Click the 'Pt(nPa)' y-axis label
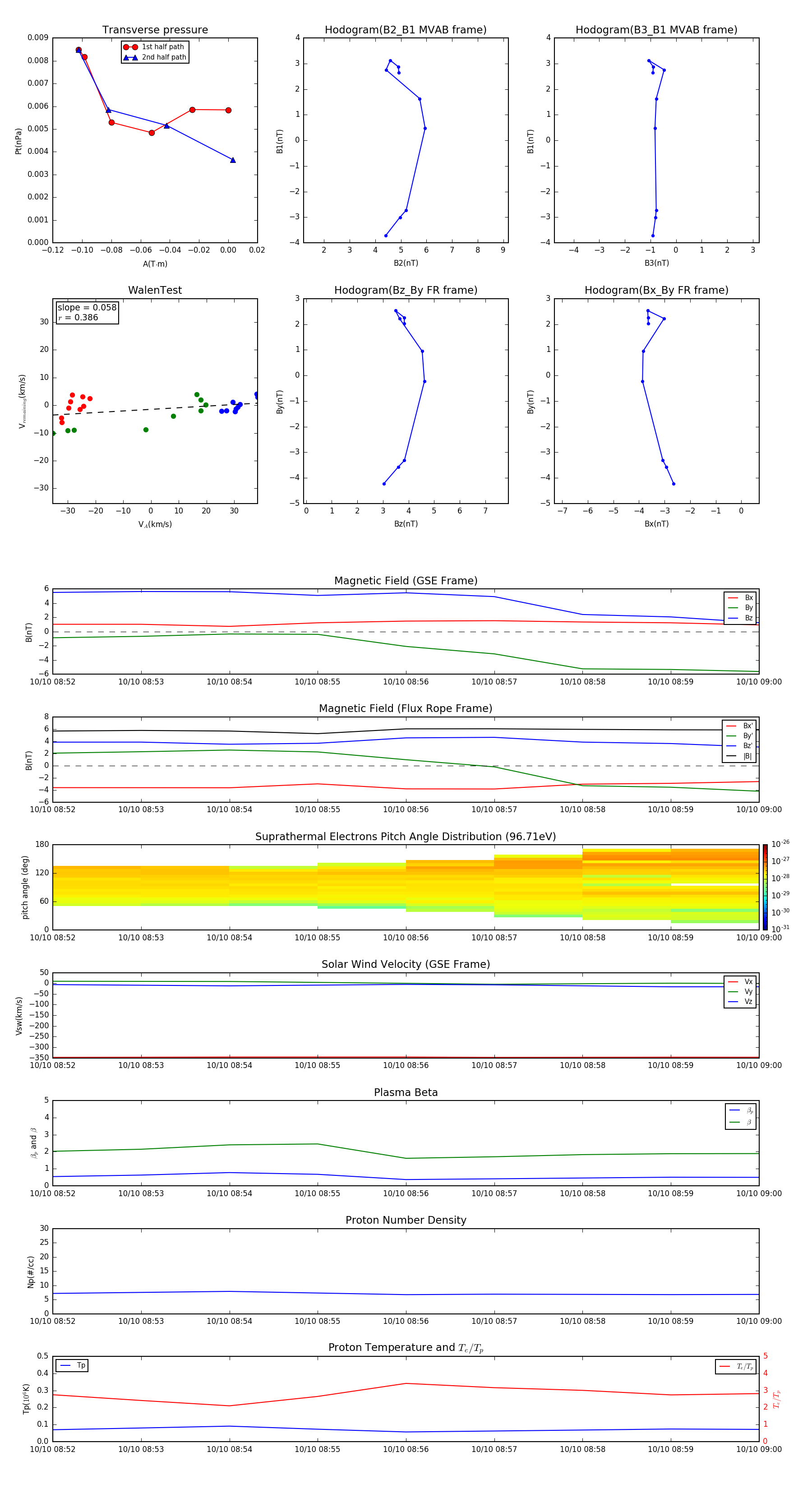 (x=18, y=141)
